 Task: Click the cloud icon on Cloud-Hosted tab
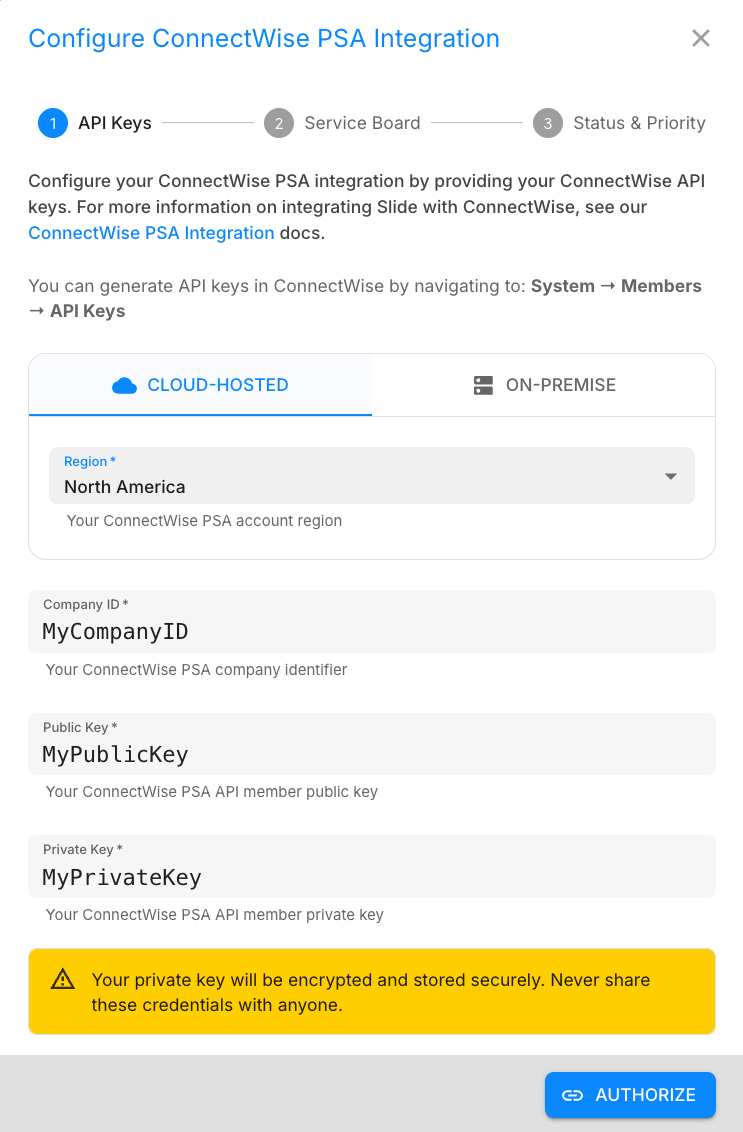coord(124,385)
